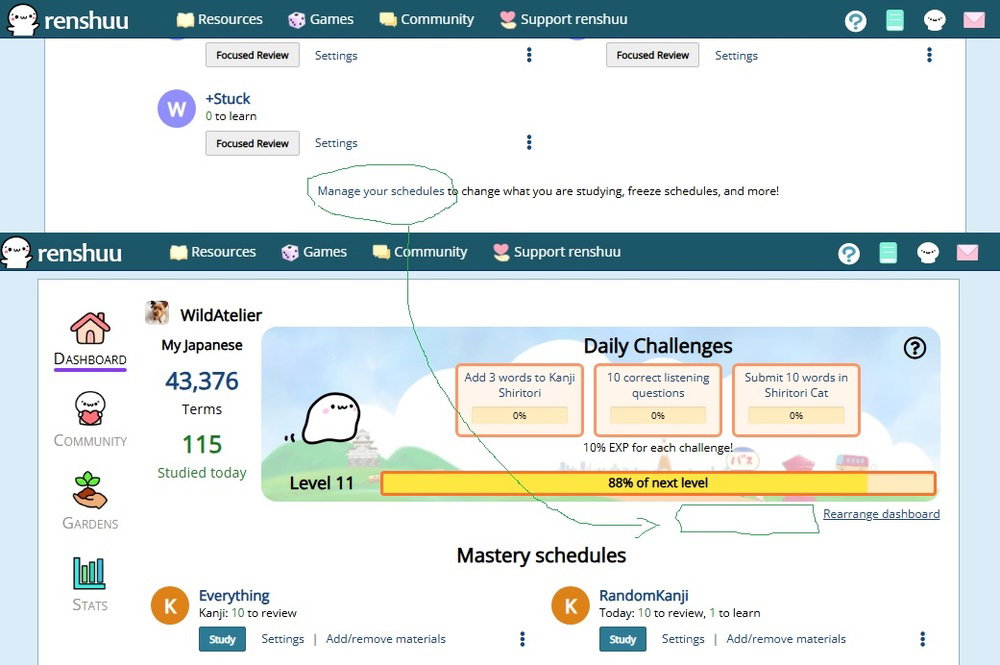Open Community in the upper header menu

click(427, 19)
